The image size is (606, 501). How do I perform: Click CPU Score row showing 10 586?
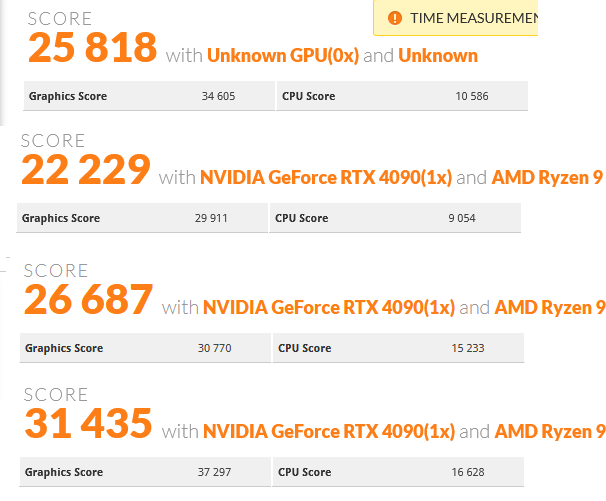point(402,96)
